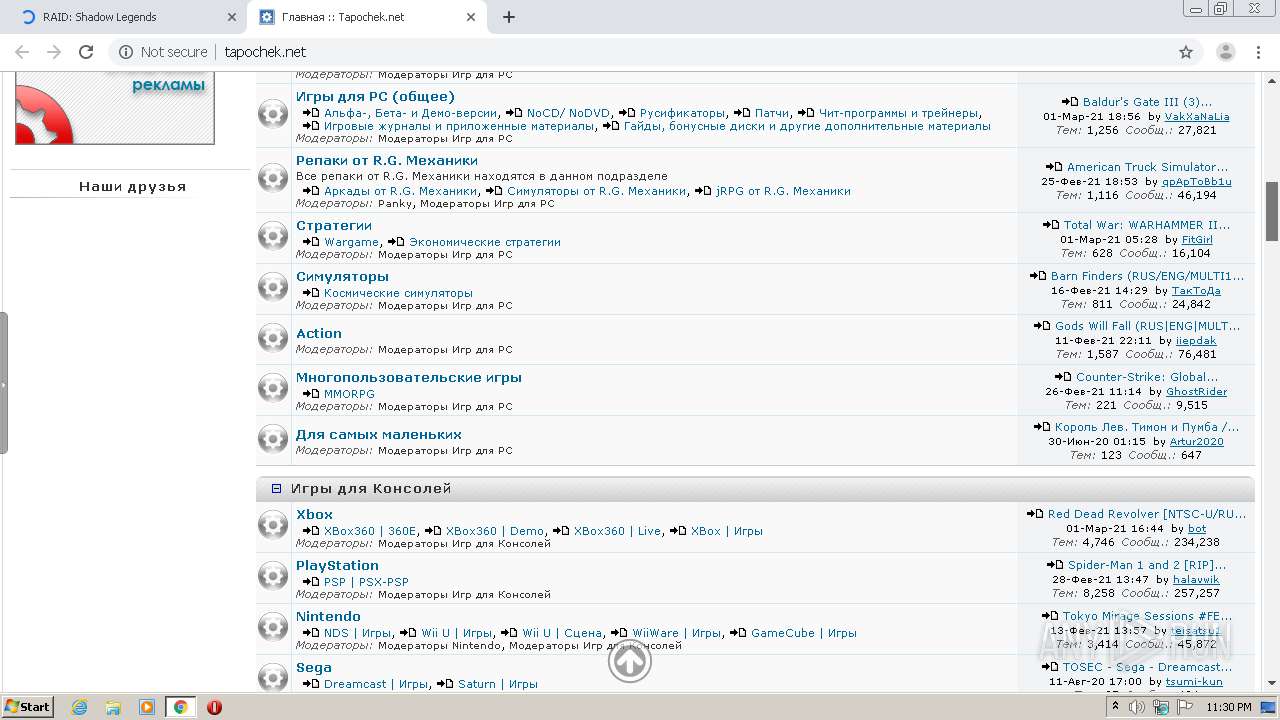Open user GhostRider profile link
This screenshot has height=720, width=1280.
coord(1196,392)
